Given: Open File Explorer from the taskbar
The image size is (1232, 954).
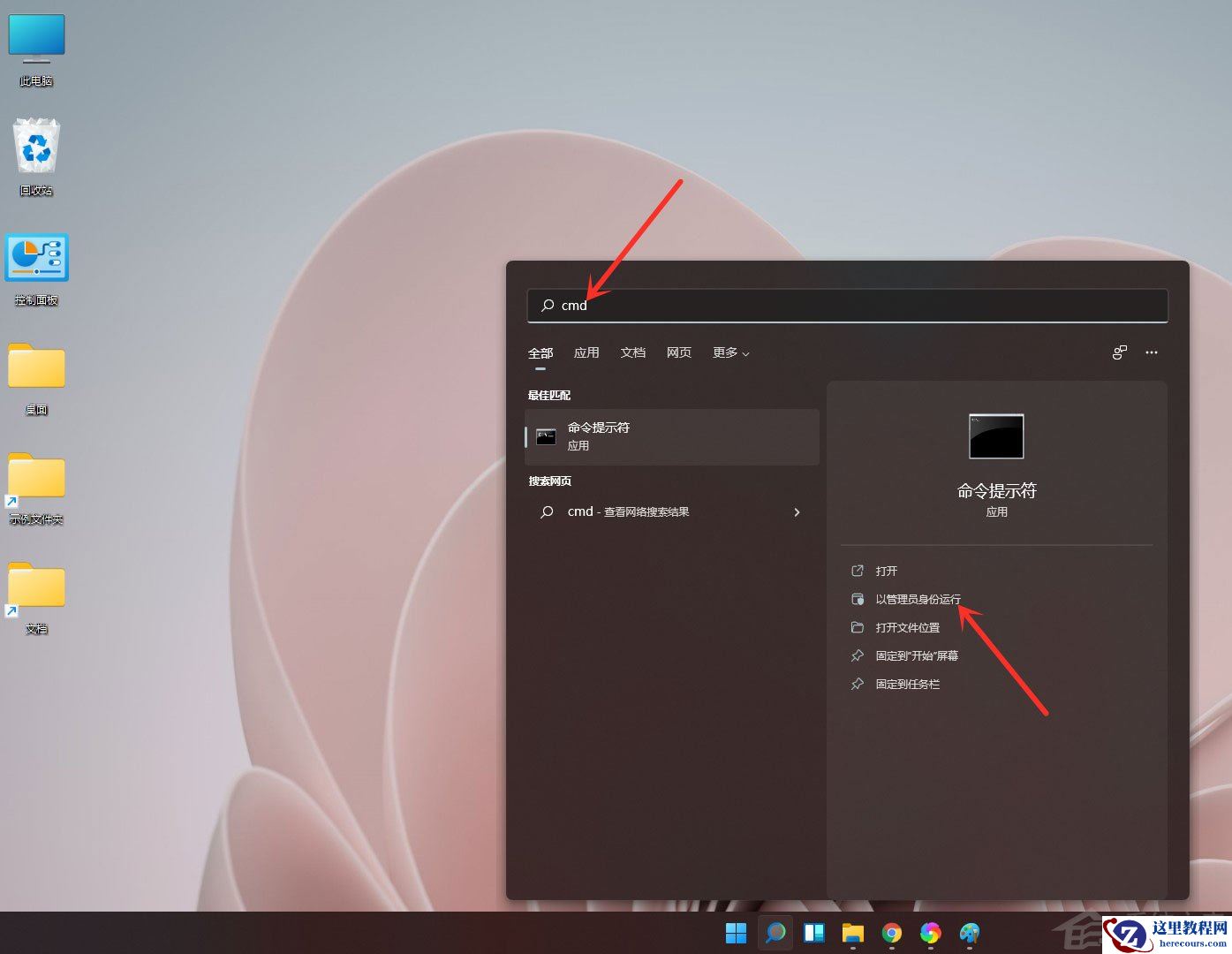Looking at the screenshot, I should click(852, 933).
